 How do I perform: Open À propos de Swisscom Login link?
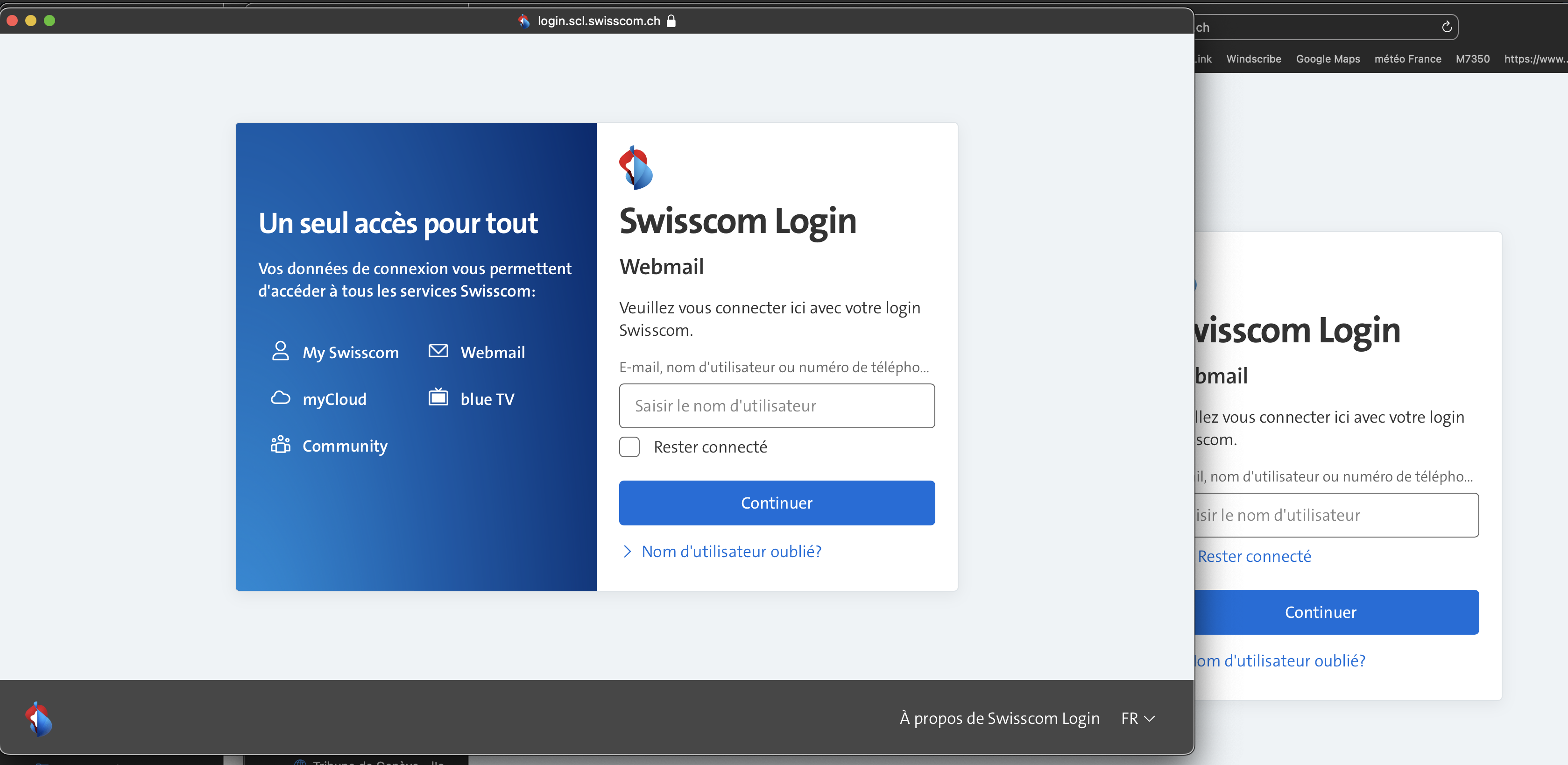[999, 718]
